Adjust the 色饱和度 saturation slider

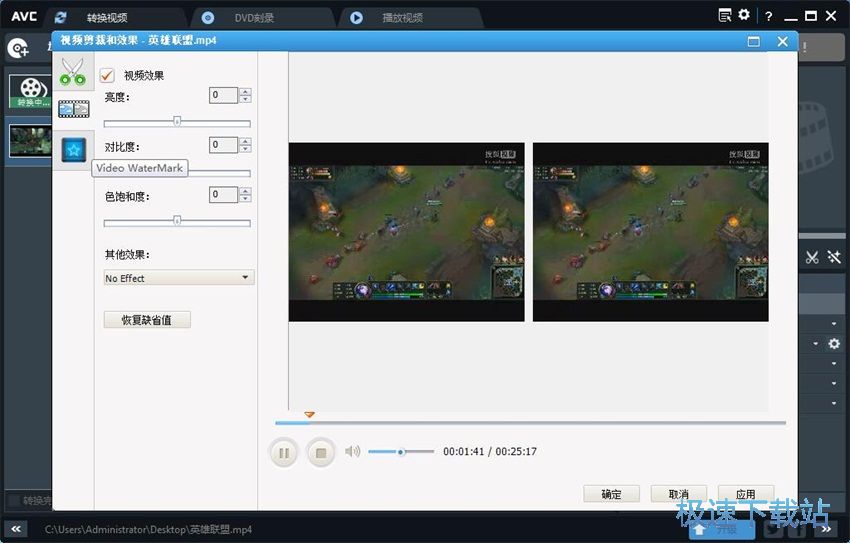pyautogui.click(x=177, y=222)
